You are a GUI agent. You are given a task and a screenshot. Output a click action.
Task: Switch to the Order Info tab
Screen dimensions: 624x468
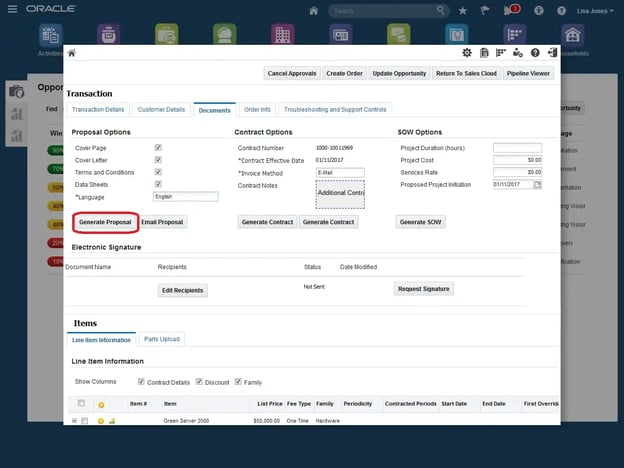[x=257, y=109]
